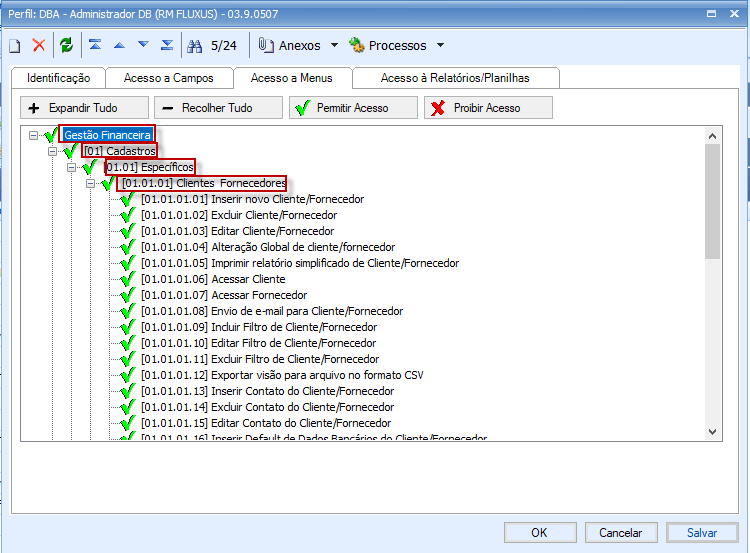Open the Processos dropdown arrow
Image resolution: width=750 pixels, height=553 pixels.
click(x=441, y=45)
